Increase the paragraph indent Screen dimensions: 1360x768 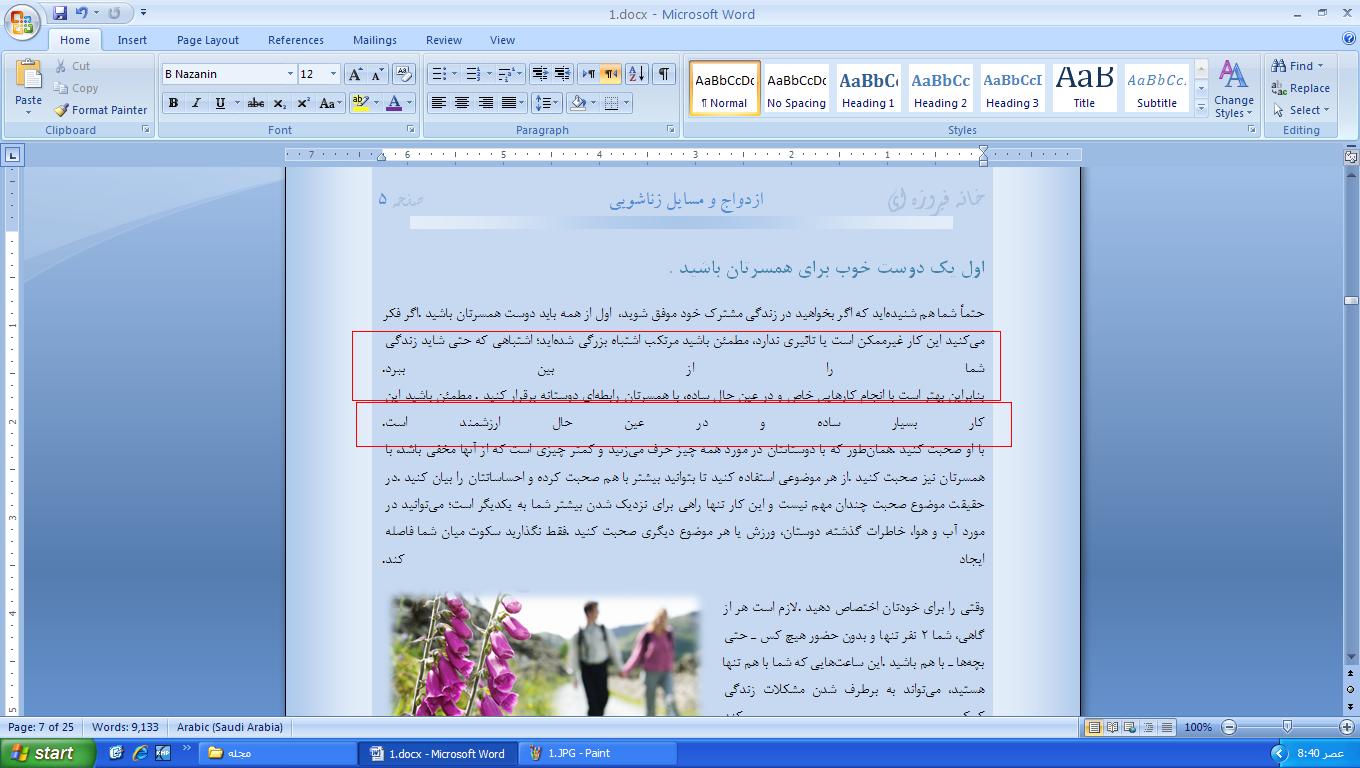click(563, 74)
